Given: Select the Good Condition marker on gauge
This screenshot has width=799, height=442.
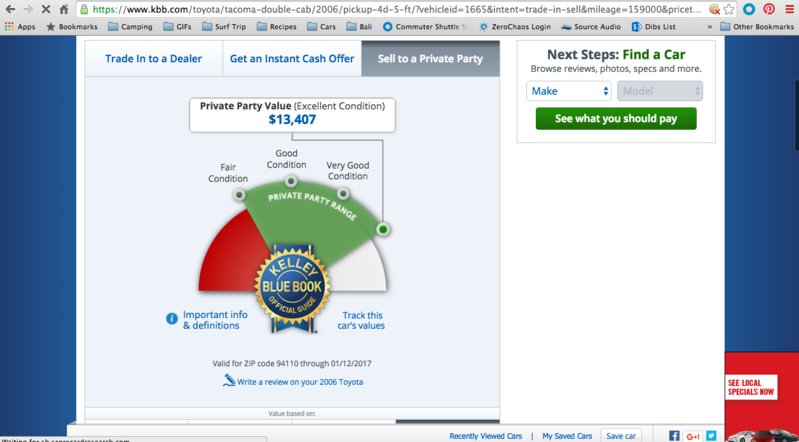Looking at the screenshot, I should tap(291, 180).
